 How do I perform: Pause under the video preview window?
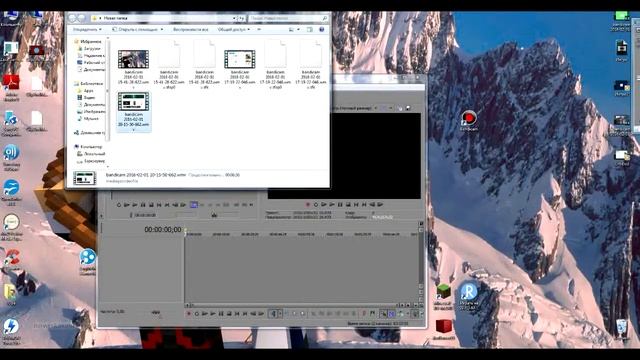[x=340, y=204]
